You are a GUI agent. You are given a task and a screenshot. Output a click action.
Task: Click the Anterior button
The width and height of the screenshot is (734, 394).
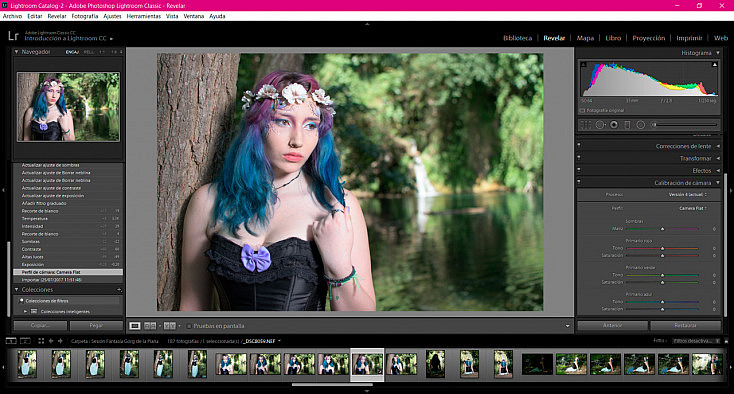pyautogui.click(x=612, y=325)
